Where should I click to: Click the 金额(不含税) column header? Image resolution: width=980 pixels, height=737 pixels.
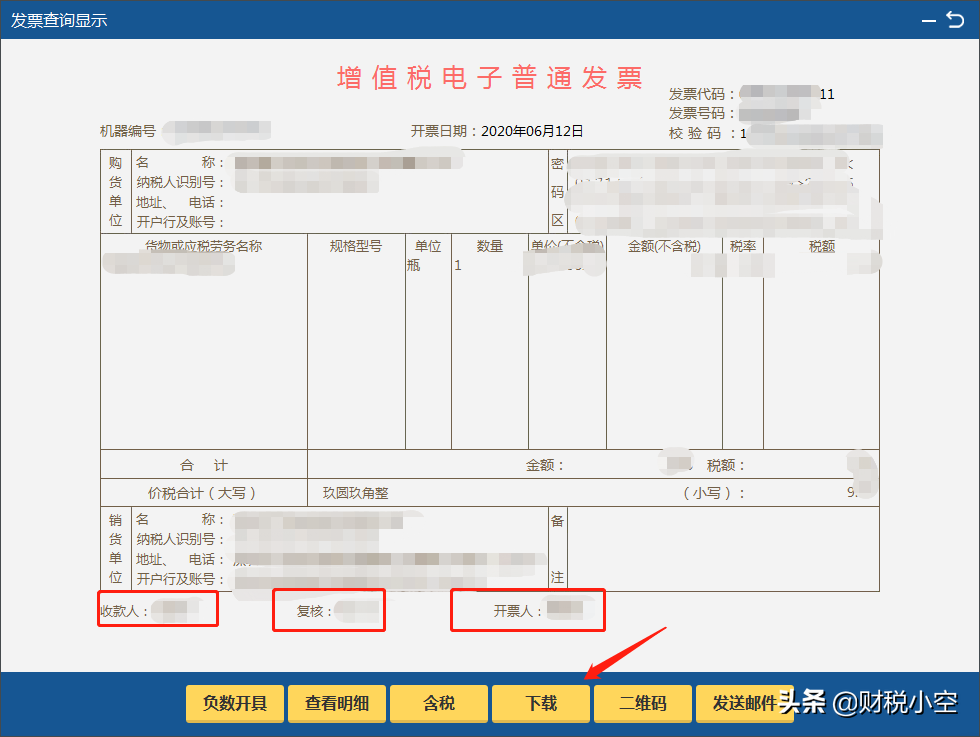click(664, 246)
